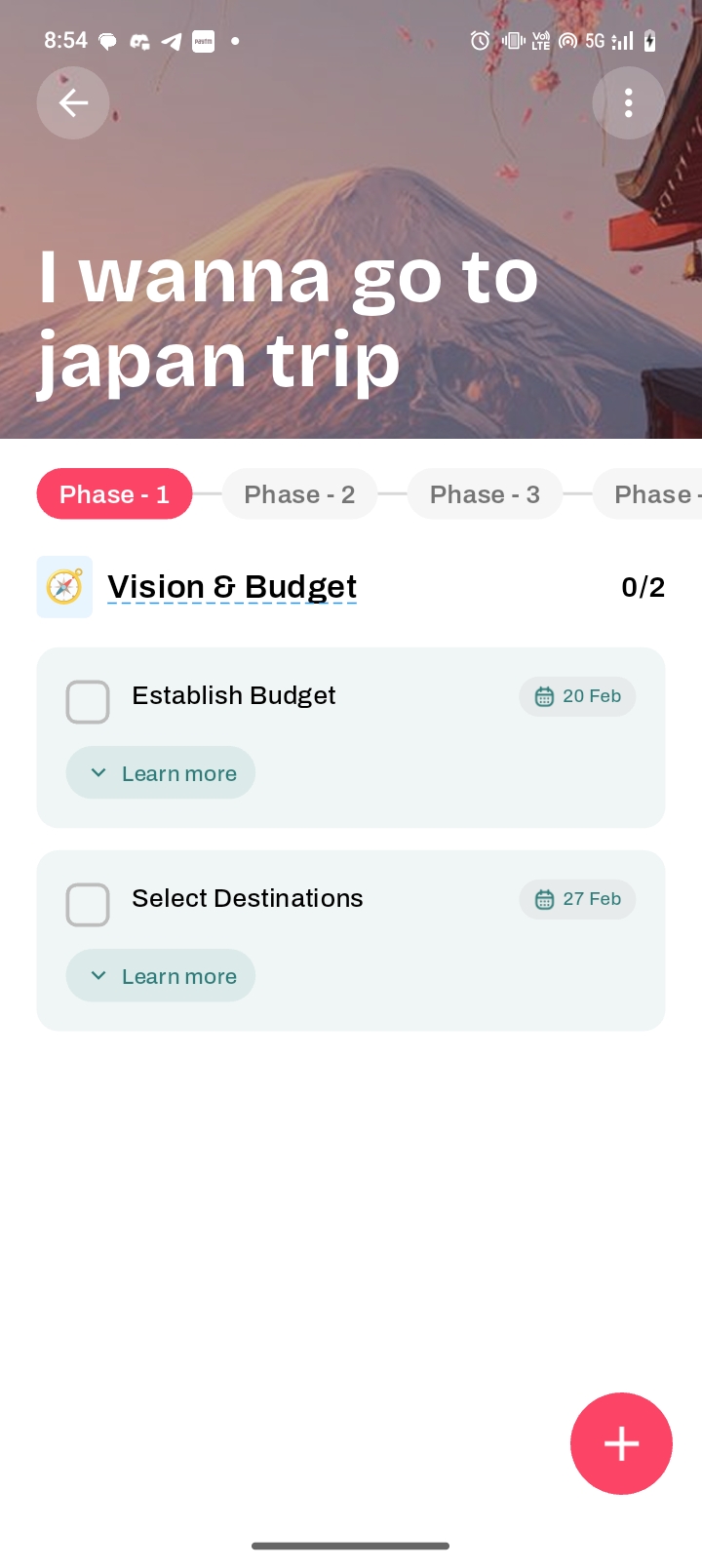The height and width of the screenshot is (1568, 702).
Task: Switch to the Phase - 2 tab
Action: click(299, 494)
